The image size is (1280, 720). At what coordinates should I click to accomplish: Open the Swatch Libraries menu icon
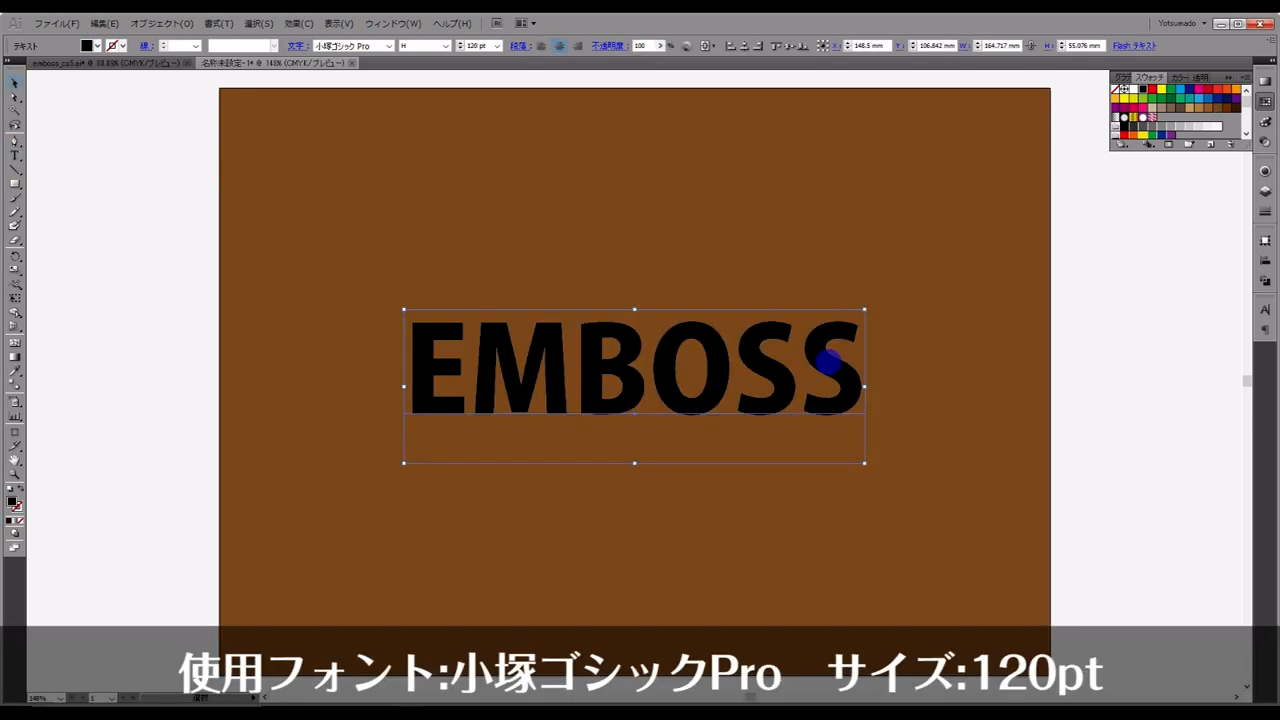[x=1122, y=144]
